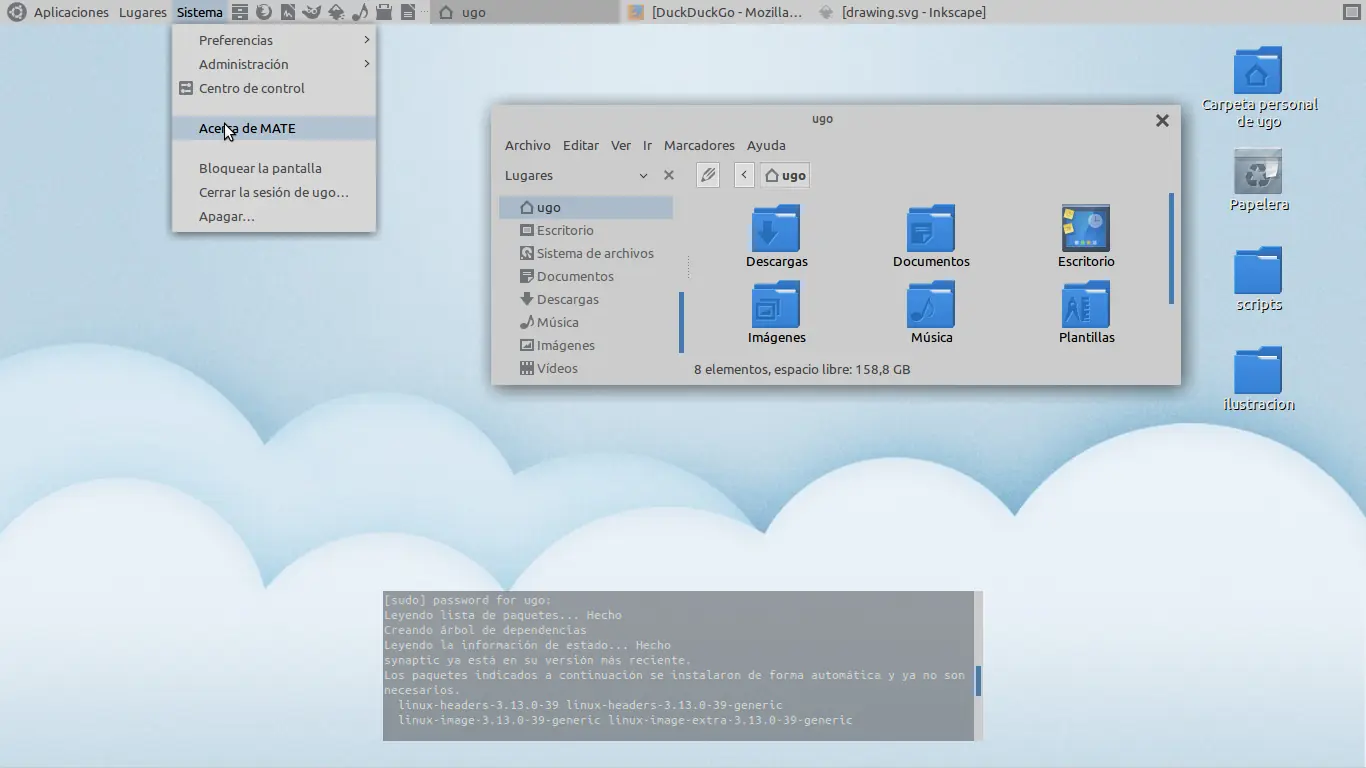Switch to the drawing.svg Inkscape taskbar window

click(905, 12)
